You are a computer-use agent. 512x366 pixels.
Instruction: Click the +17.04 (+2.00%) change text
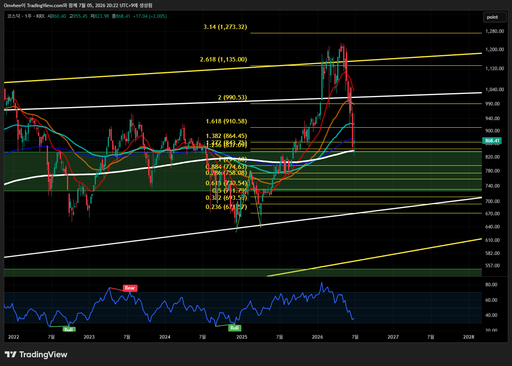click(x=150, y=16)
